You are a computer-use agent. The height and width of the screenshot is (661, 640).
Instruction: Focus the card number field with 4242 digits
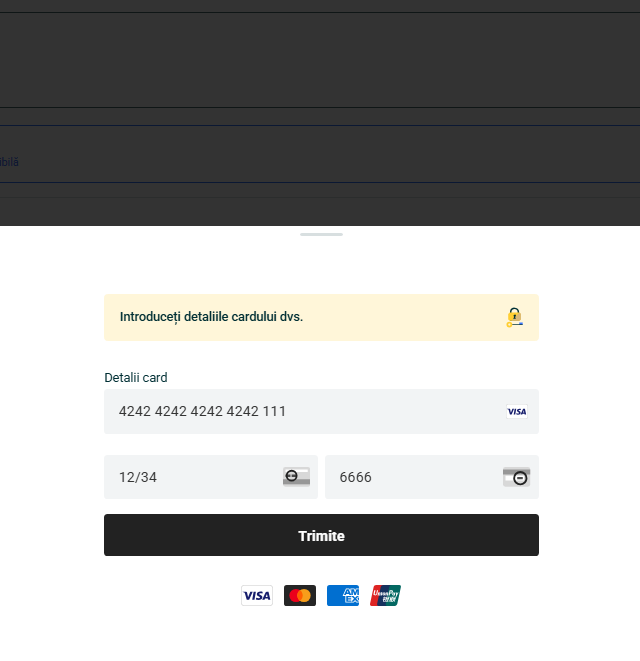[x=300, y=411]
